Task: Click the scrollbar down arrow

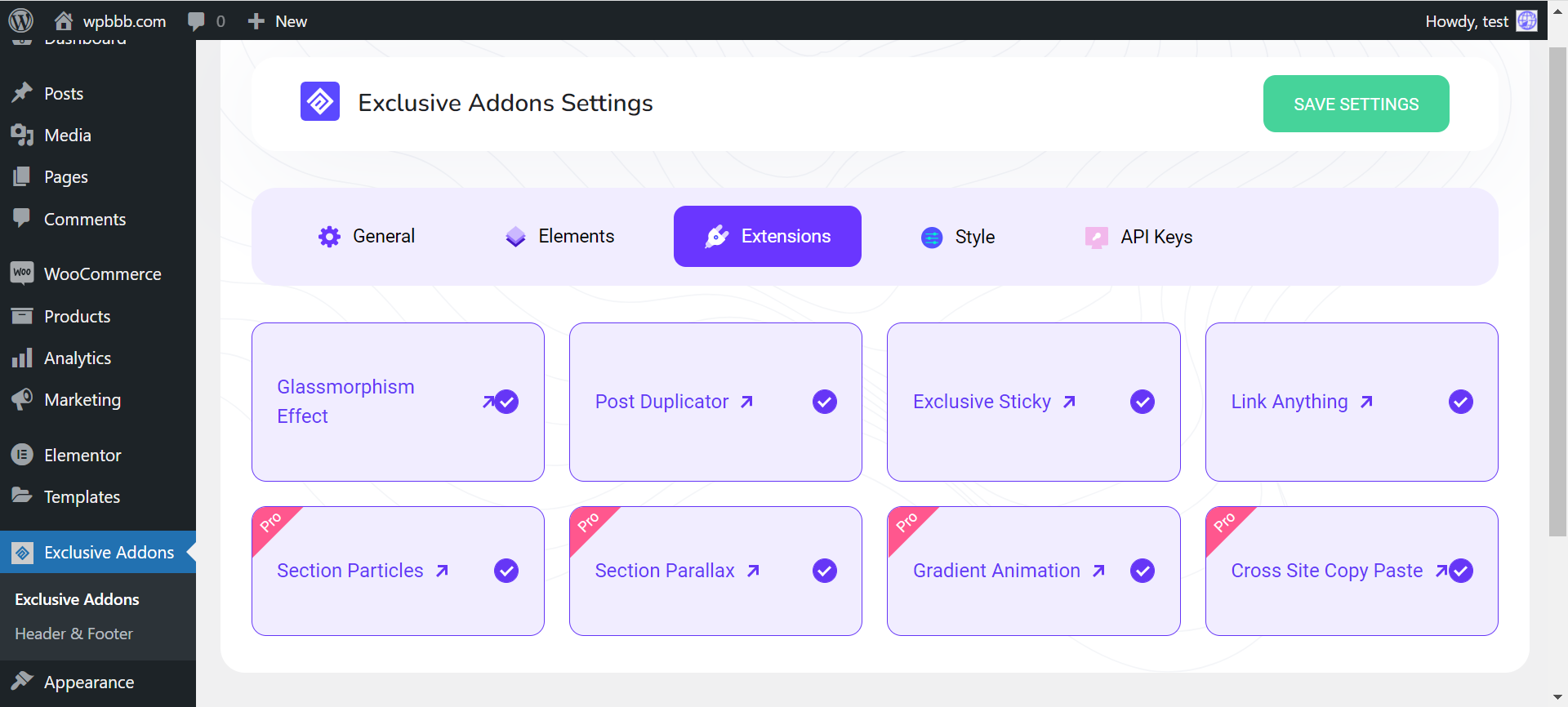Action: click(x=1557, y=698)
